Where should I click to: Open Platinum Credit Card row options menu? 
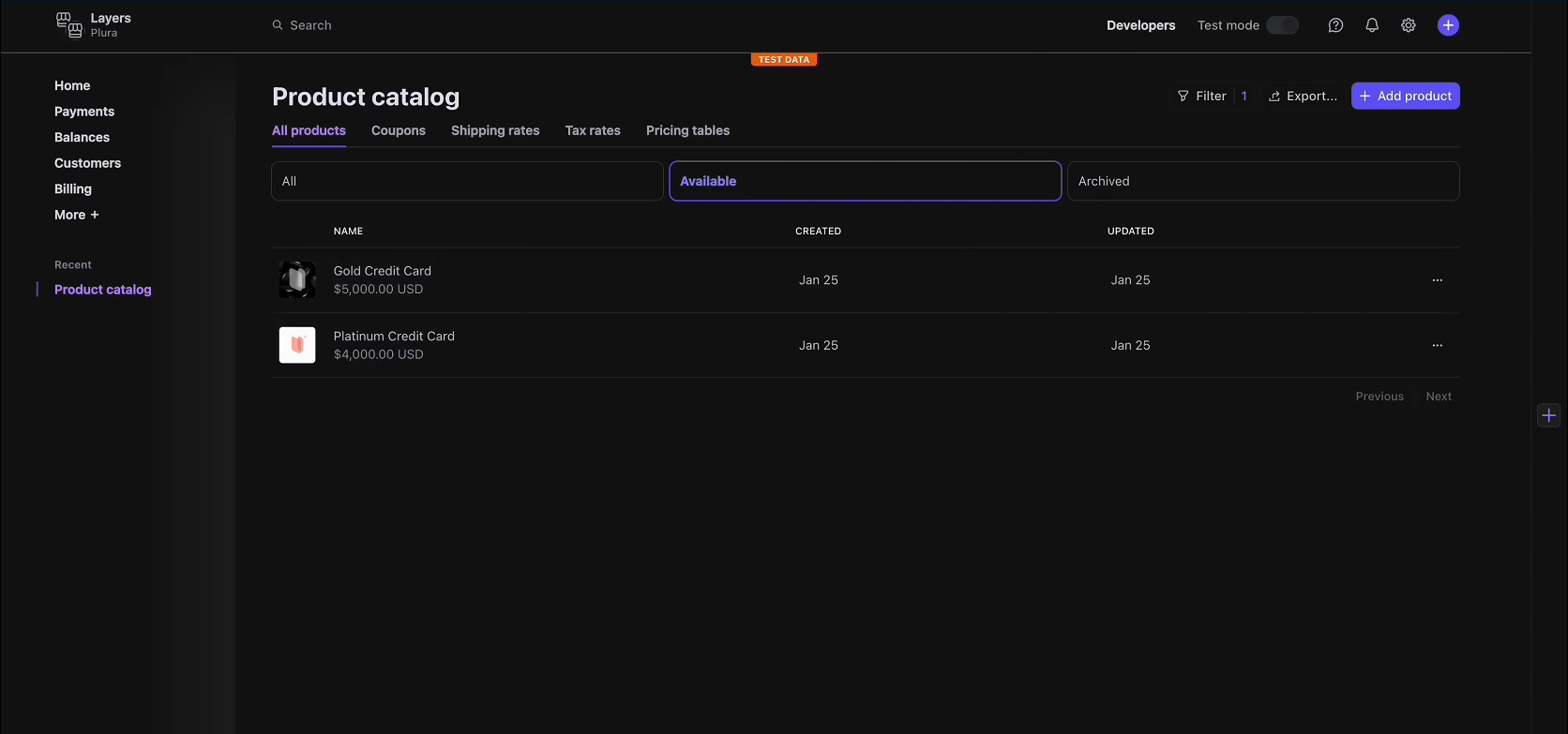coord(1438,345)
